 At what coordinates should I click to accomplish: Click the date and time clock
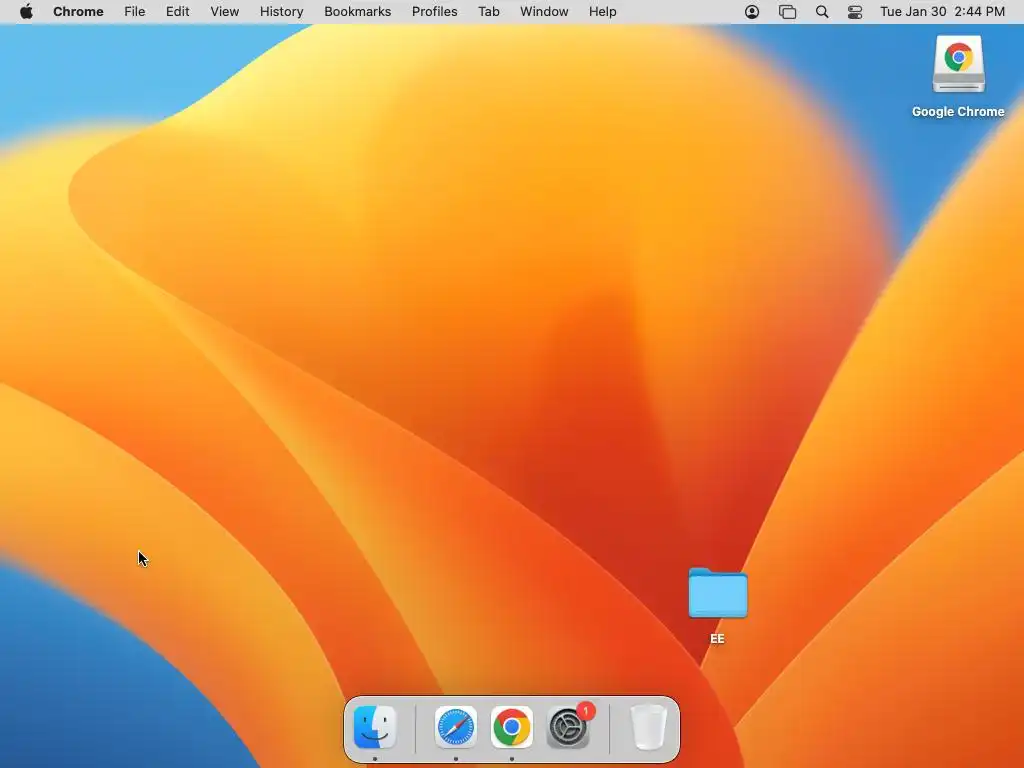942,12
